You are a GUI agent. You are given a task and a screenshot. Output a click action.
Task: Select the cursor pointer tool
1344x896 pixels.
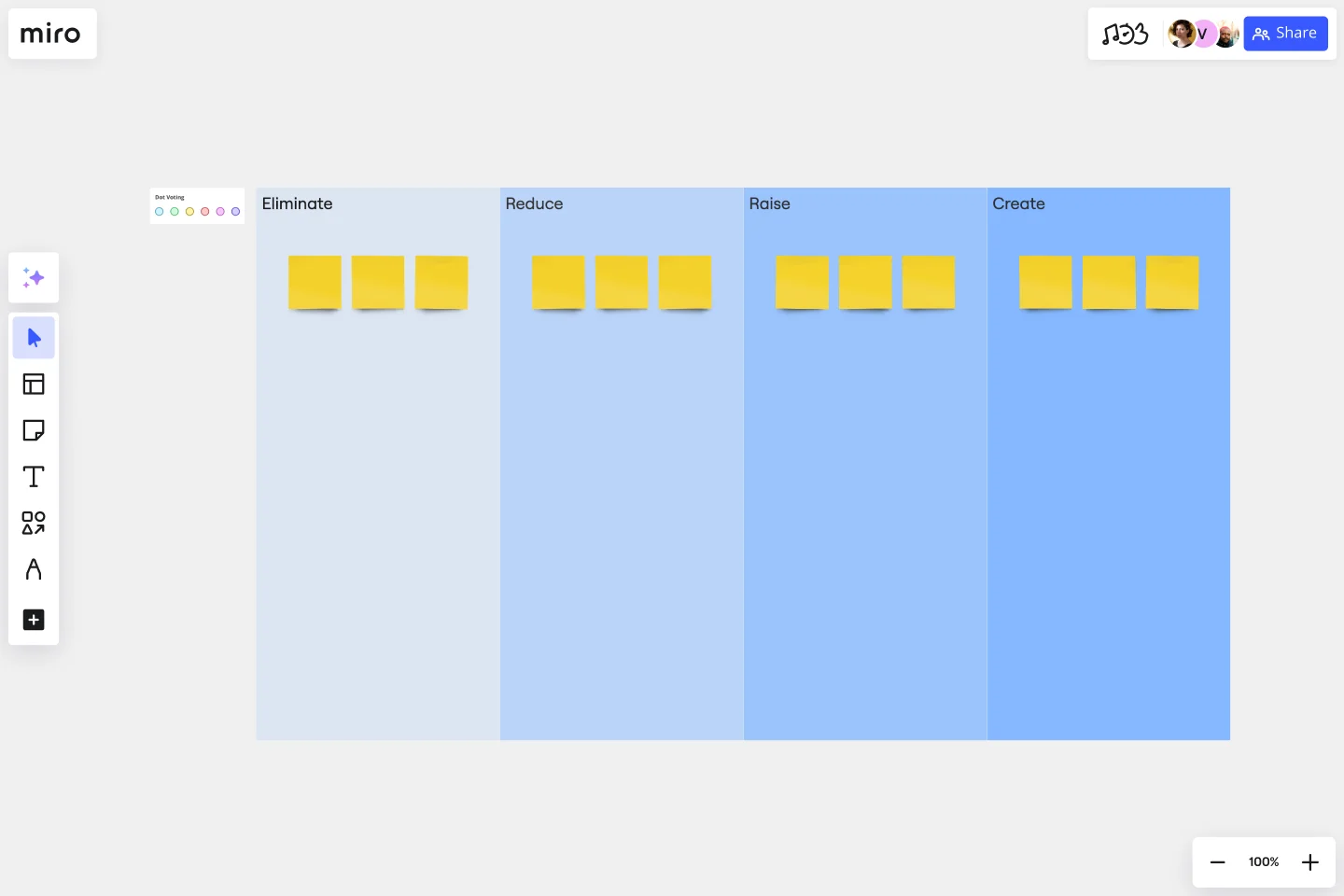(x=34, y=338)
